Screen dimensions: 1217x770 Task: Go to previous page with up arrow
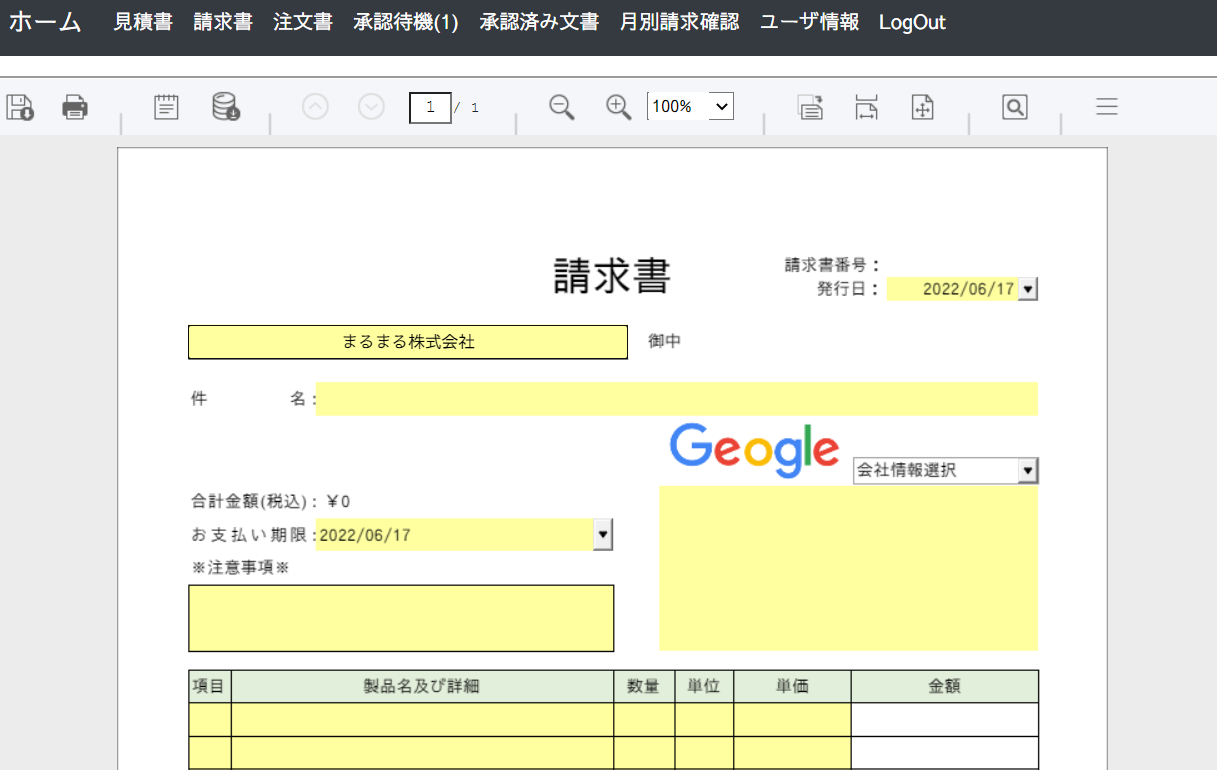(x=315, y=107)
